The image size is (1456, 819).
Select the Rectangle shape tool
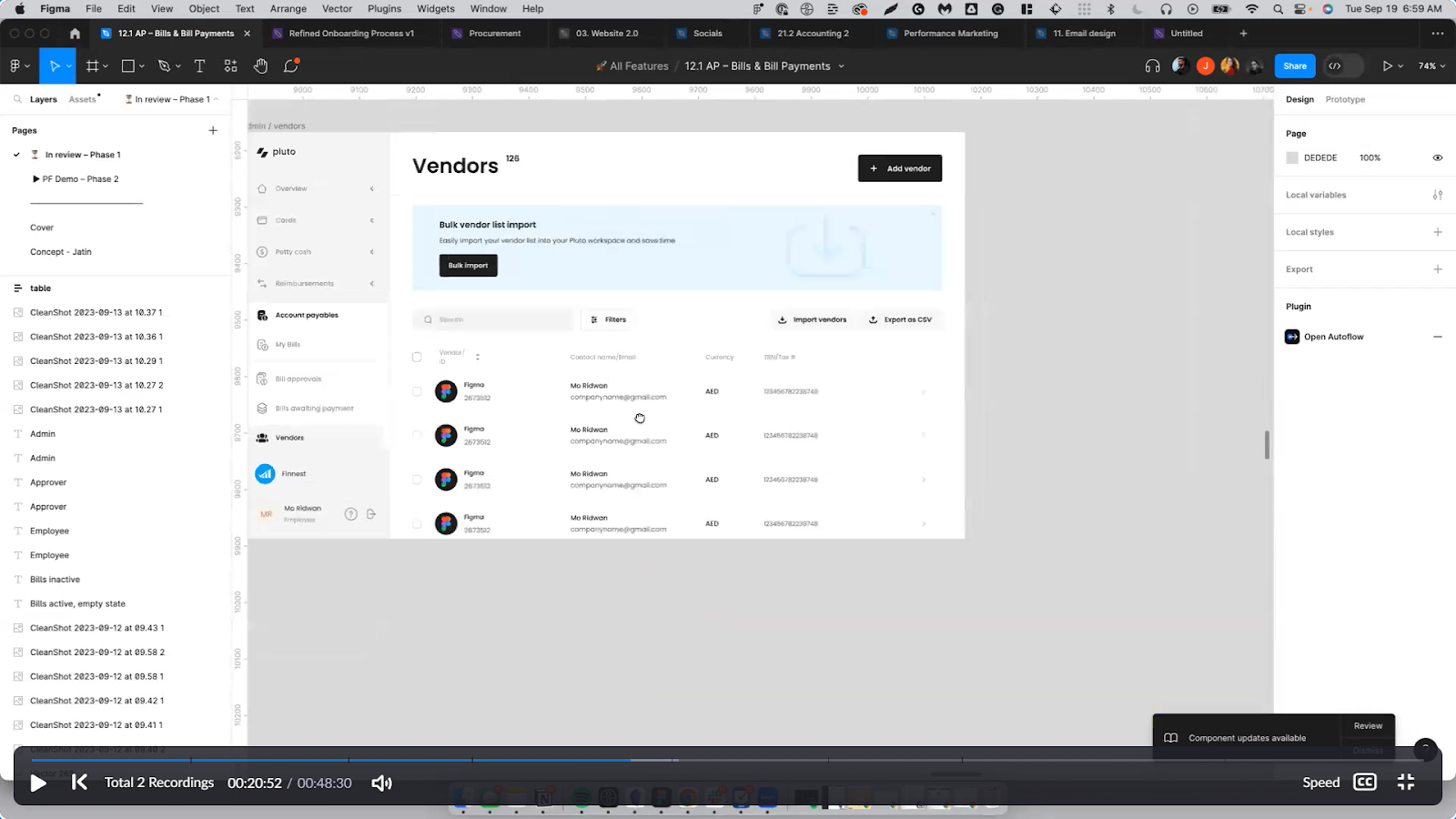128,66
